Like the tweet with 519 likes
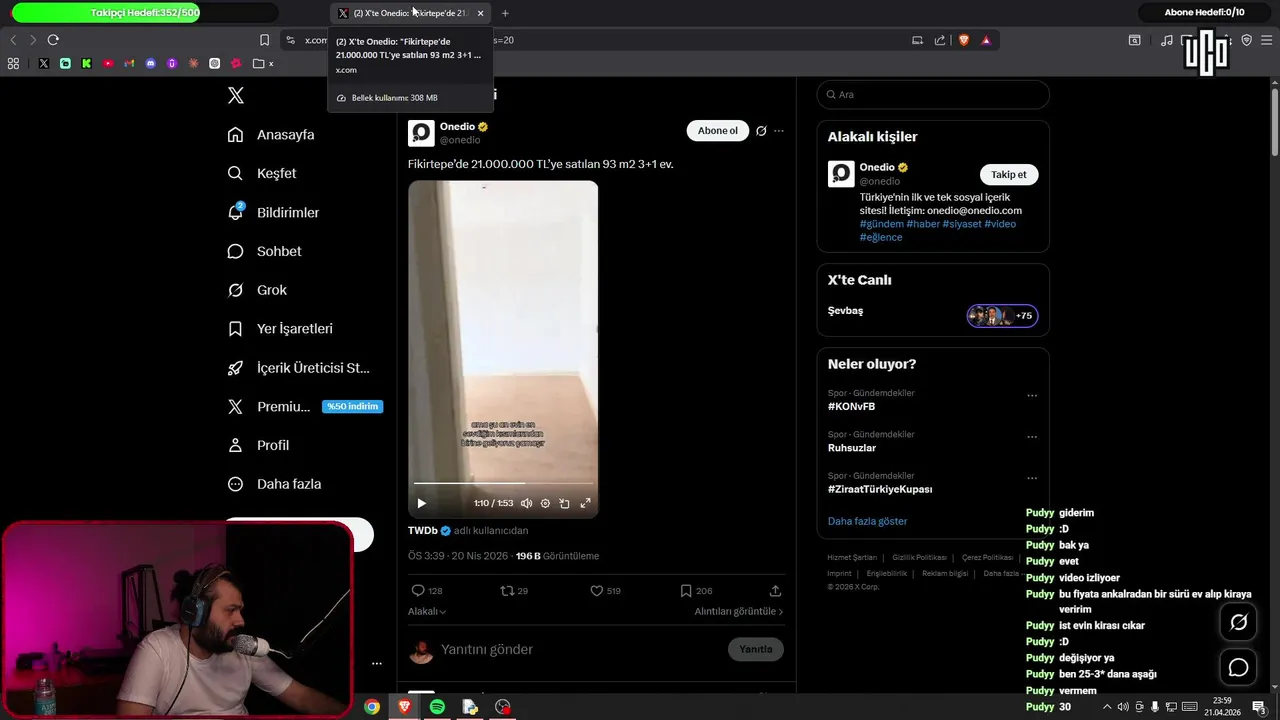The image size is (1280, 720). (605, 591)
